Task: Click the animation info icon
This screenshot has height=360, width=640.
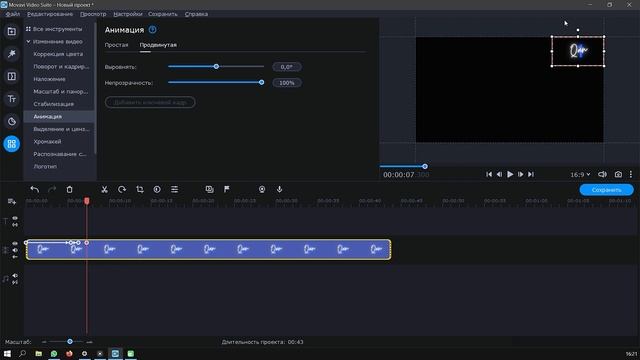Action: pyautogui.click(x=152, y=29)
